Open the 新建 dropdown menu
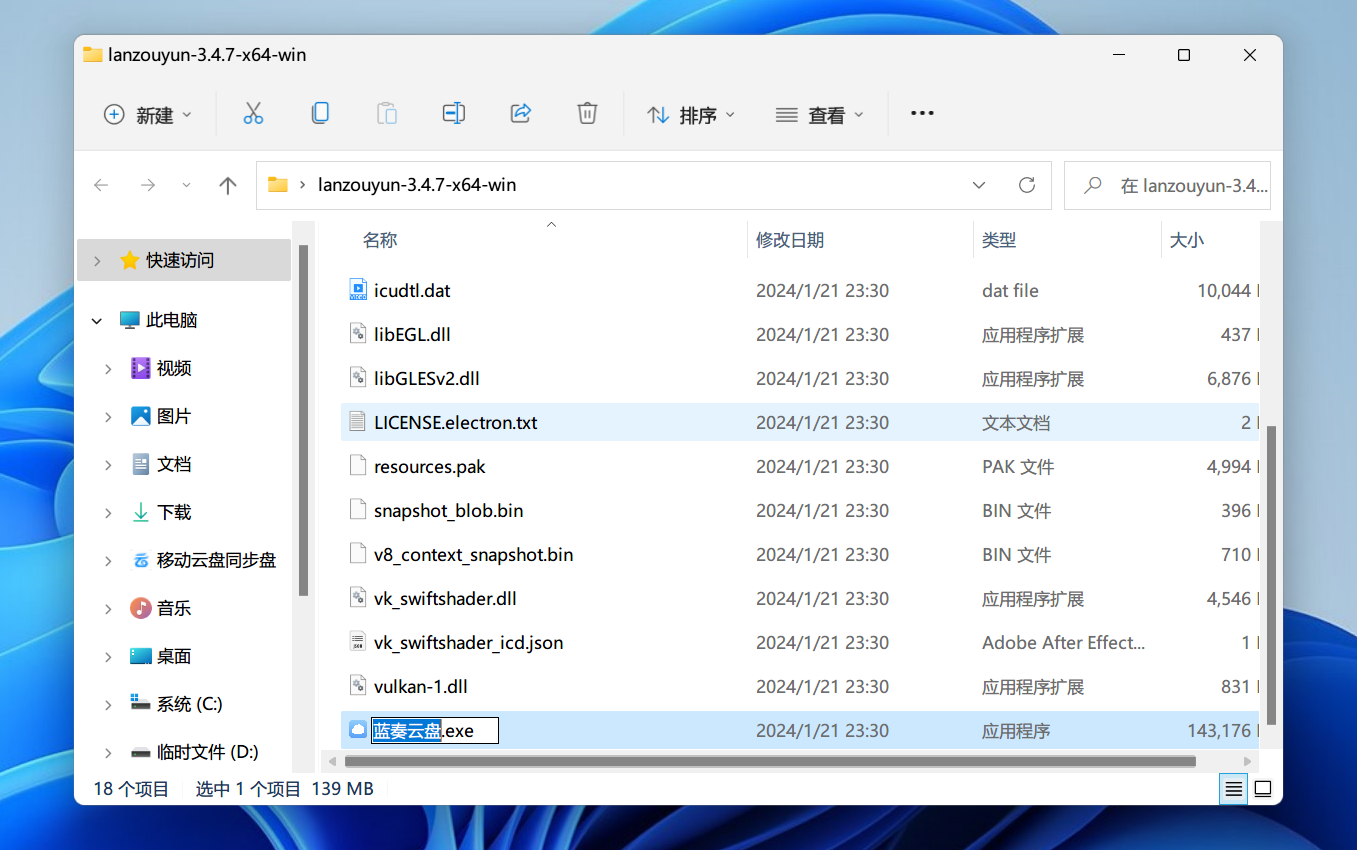 point(148,115)
